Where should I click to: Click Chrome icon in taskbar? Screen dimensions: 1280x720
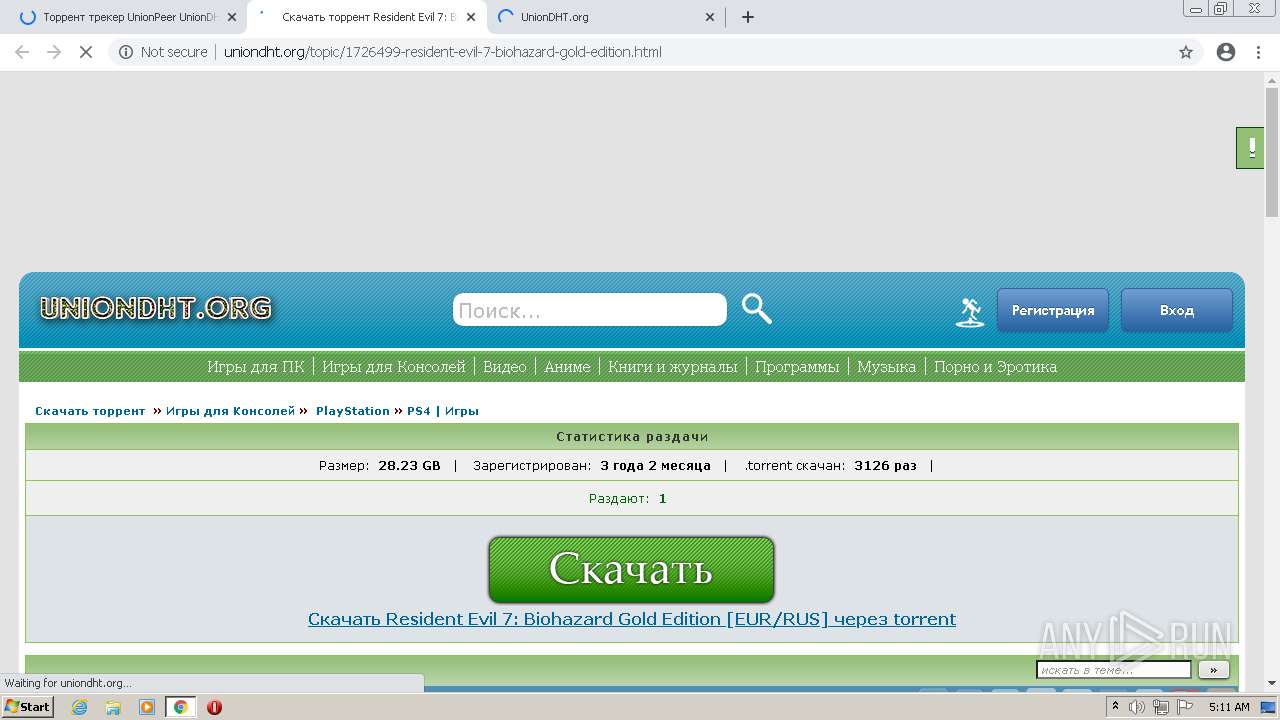(x=181, y=707)
